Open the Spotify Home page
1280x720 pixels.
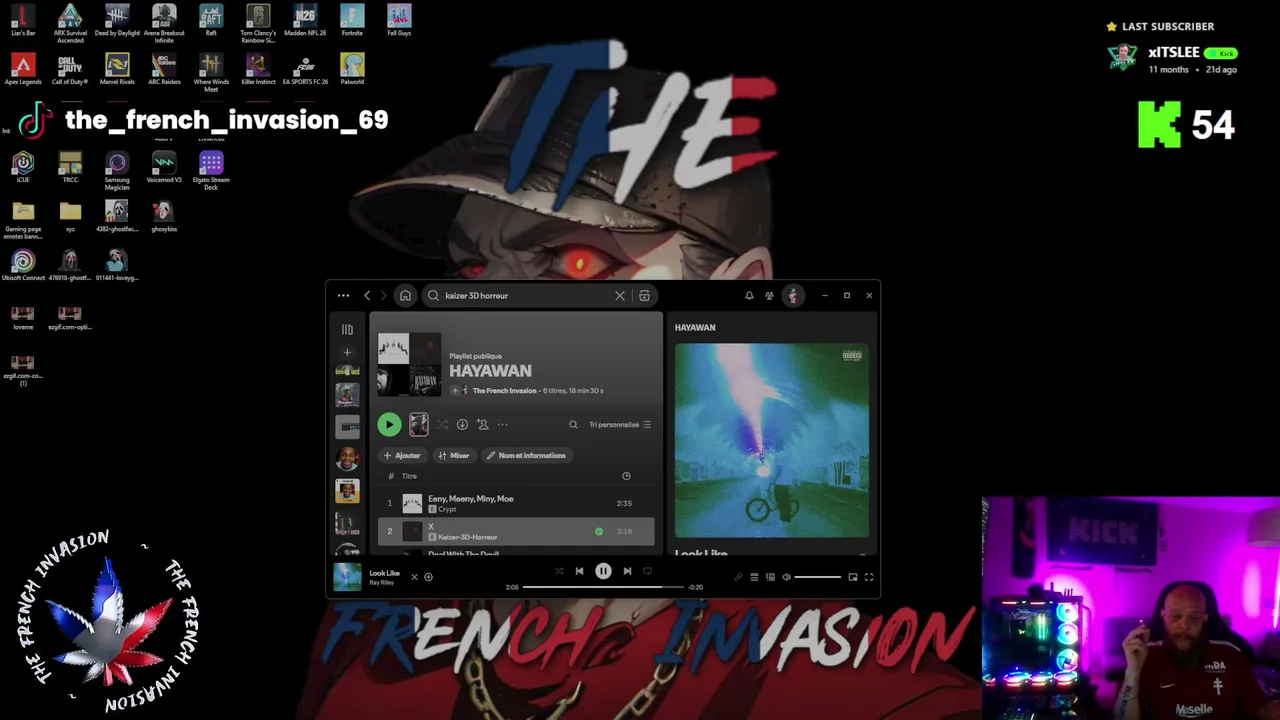pyautogui.click(x=405, y=296)
